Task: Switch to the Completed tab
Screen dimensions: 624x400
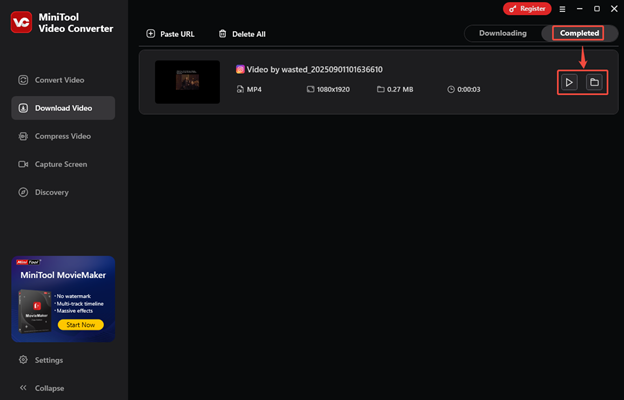Action: coord(579,33)
